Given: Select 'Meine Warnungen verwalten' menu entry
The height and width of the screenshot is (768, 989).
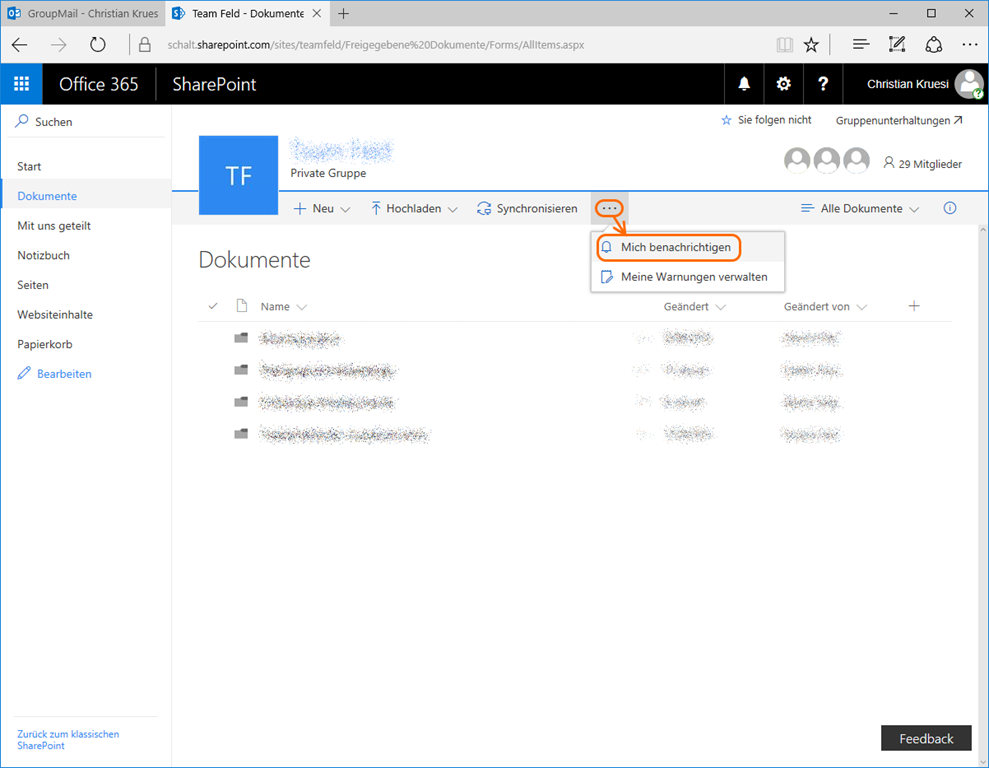Looking at the screenshot, I should pyautogui.click(x=693, y=277).
